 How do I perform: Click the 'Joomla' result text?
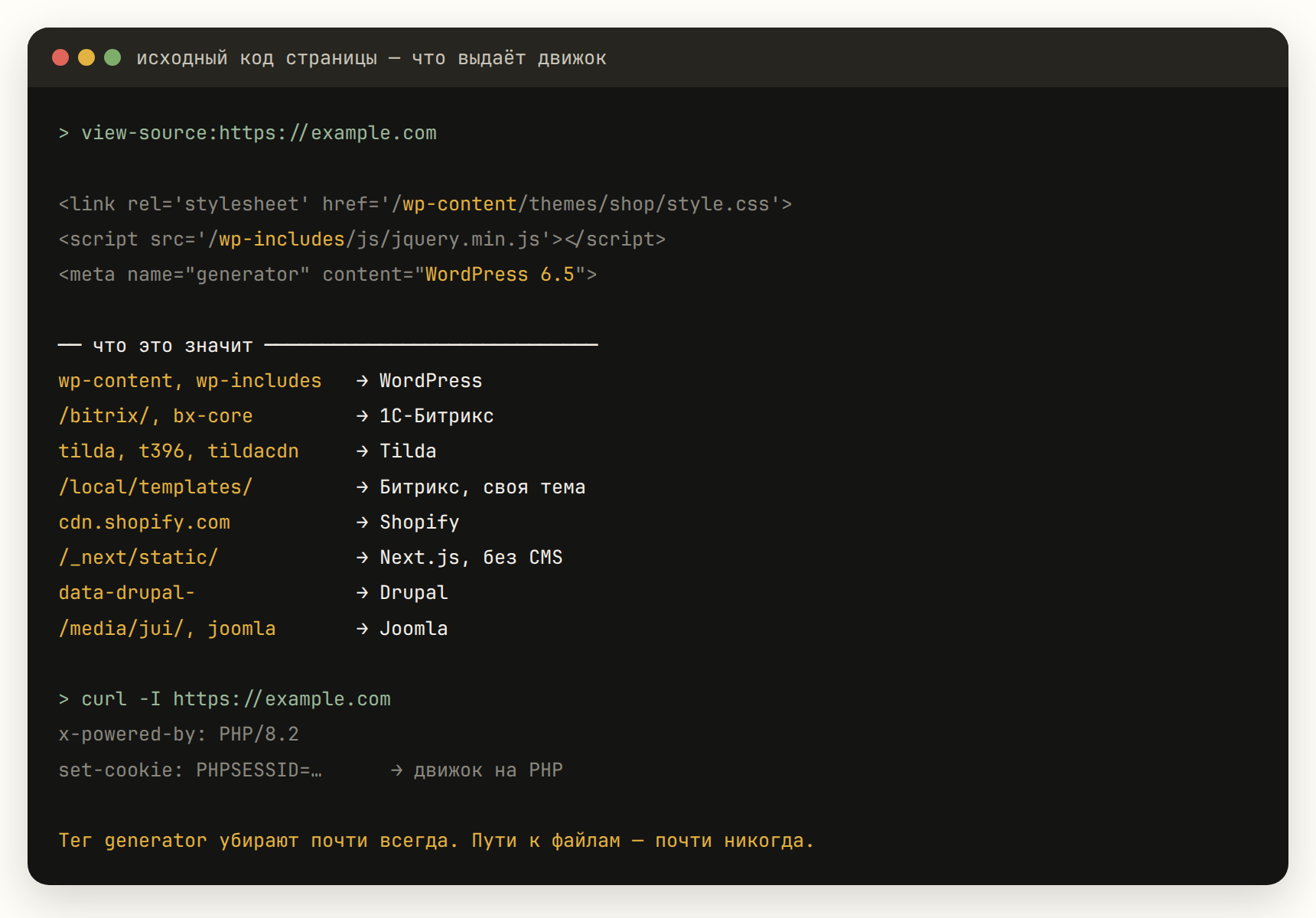click(414, 629)
